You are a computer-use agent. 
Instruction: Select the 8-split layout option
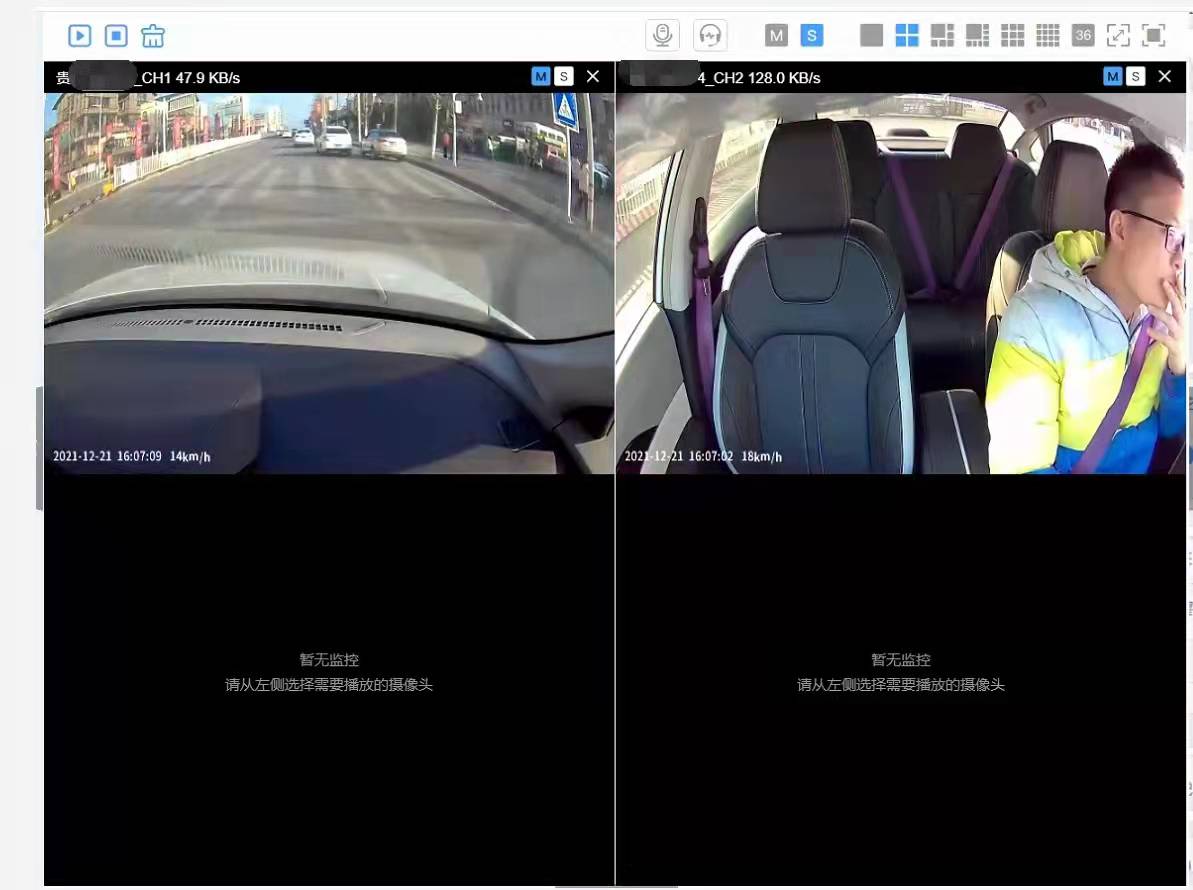978,35
